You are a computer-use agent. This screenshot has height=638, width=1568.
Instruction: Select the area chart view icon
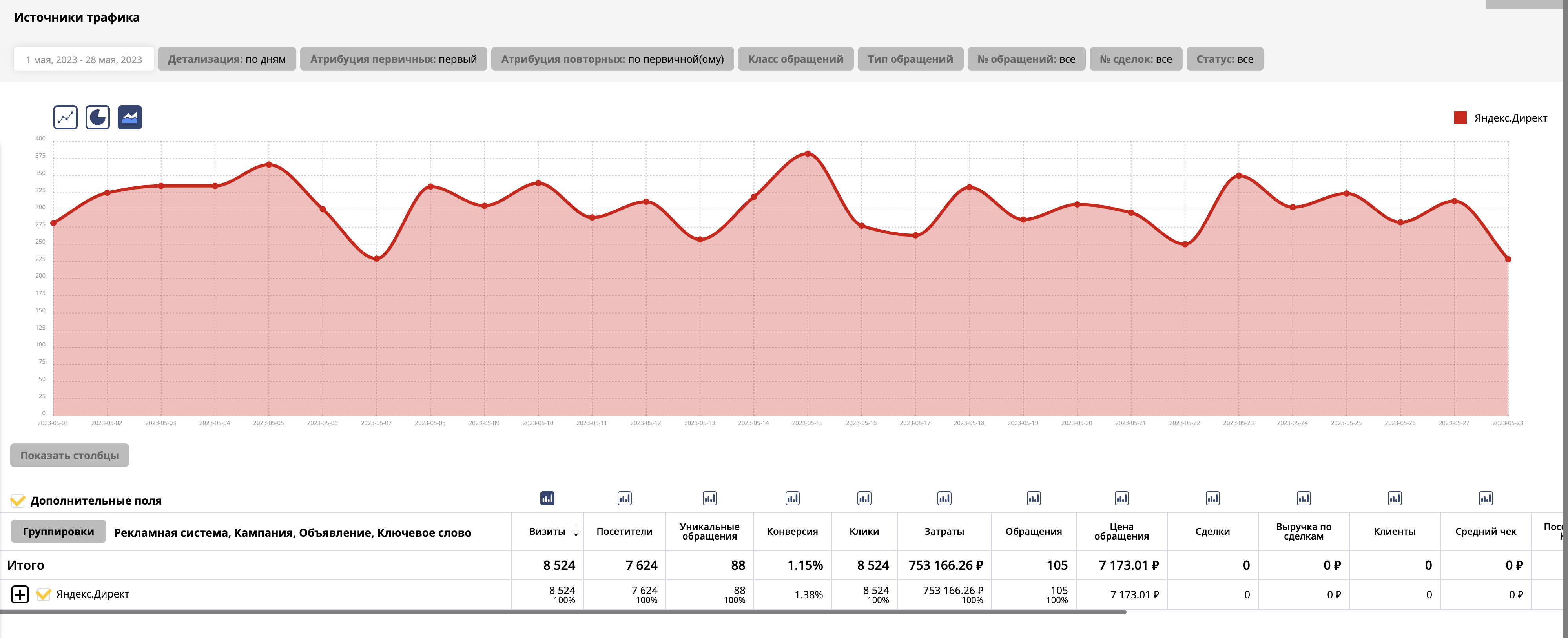click(x=129, y=117)
